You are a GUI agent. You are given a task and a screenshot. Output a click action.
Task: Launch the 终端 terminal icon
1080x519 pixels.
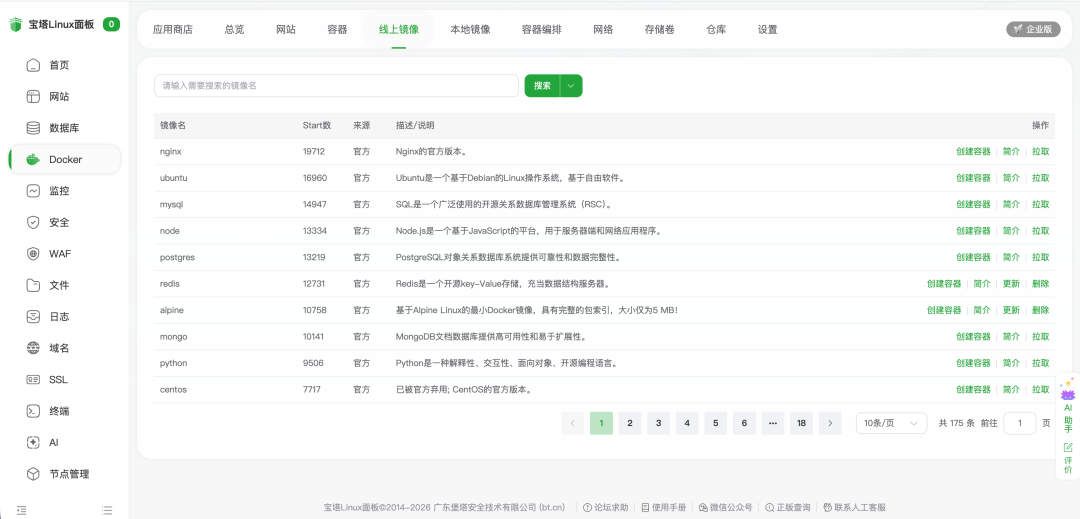coord(33,411)
